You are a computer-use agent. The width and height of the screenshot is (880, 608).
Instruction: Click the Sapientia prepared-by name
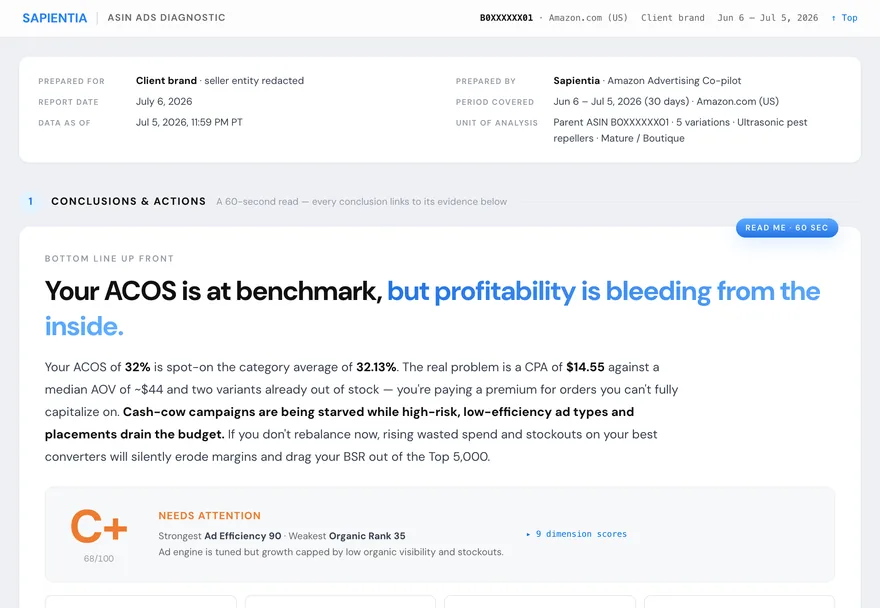[x=576, y=81]
